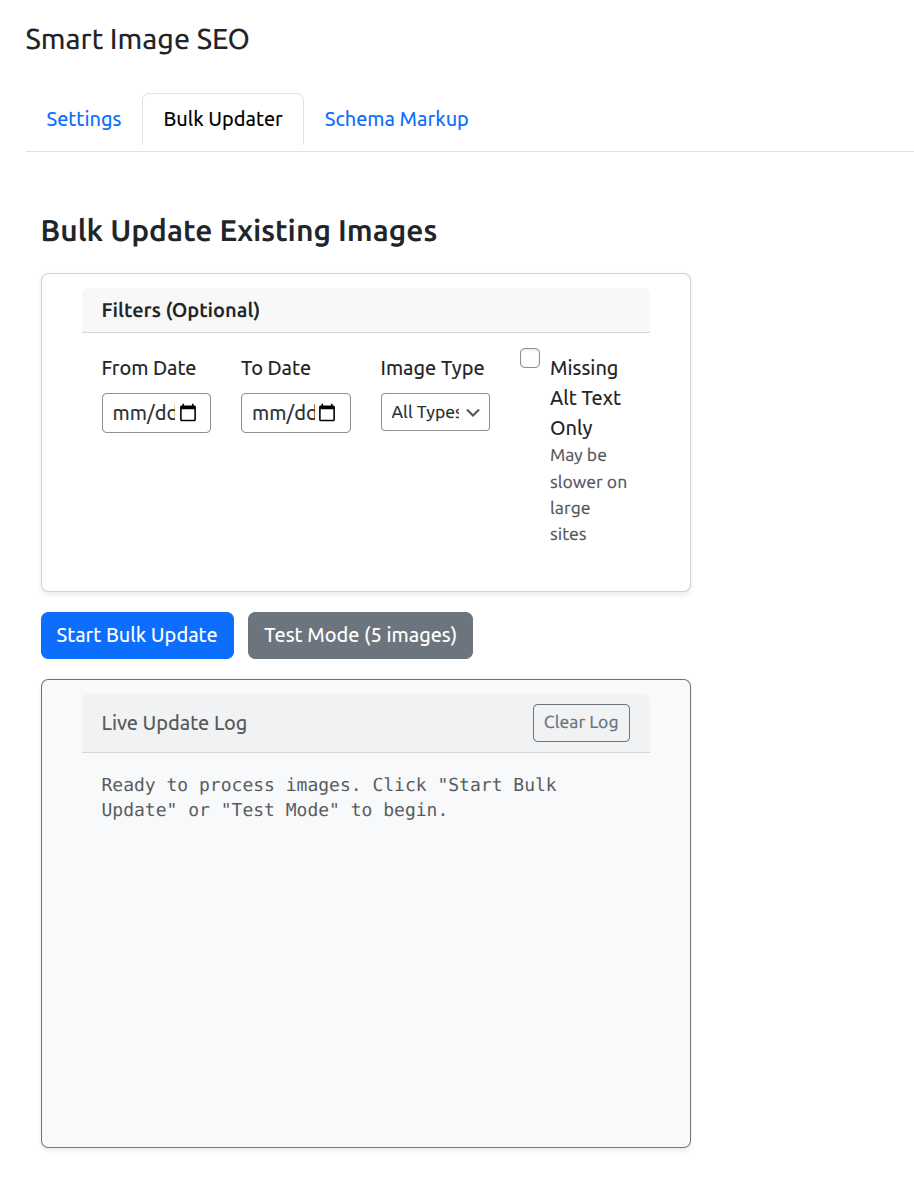Open the To Date calendar picker icon

[328, 413]
